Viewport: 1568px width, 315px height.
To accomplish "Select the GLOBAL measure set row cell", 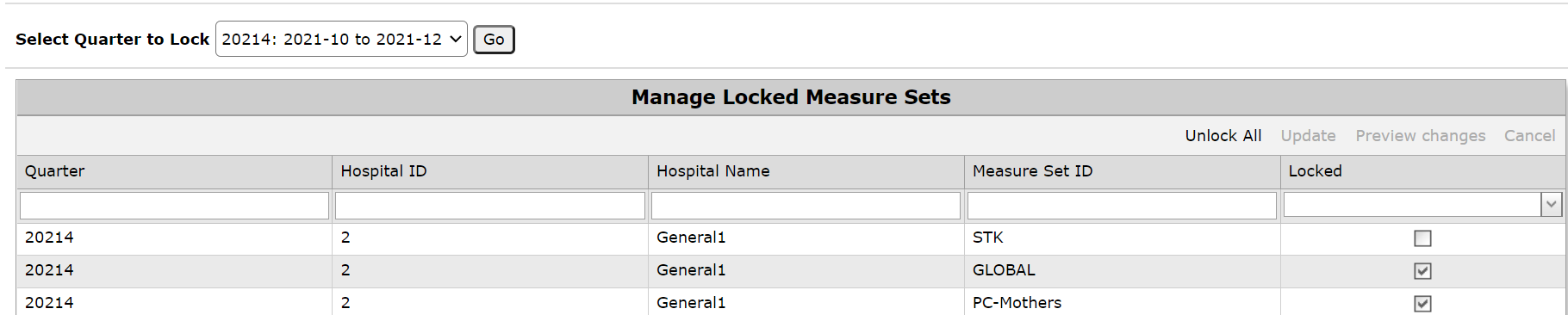I will (1122, 271).
